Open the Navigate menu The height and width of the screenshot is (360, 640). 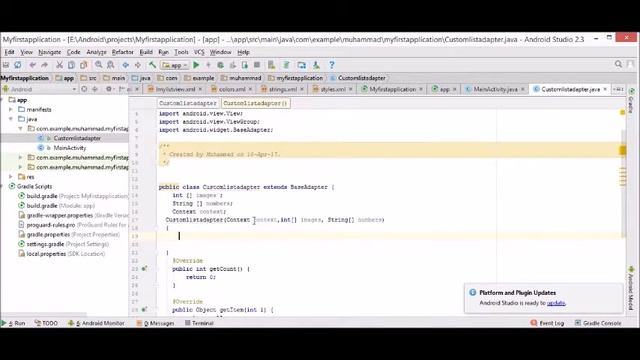point(49,52)
